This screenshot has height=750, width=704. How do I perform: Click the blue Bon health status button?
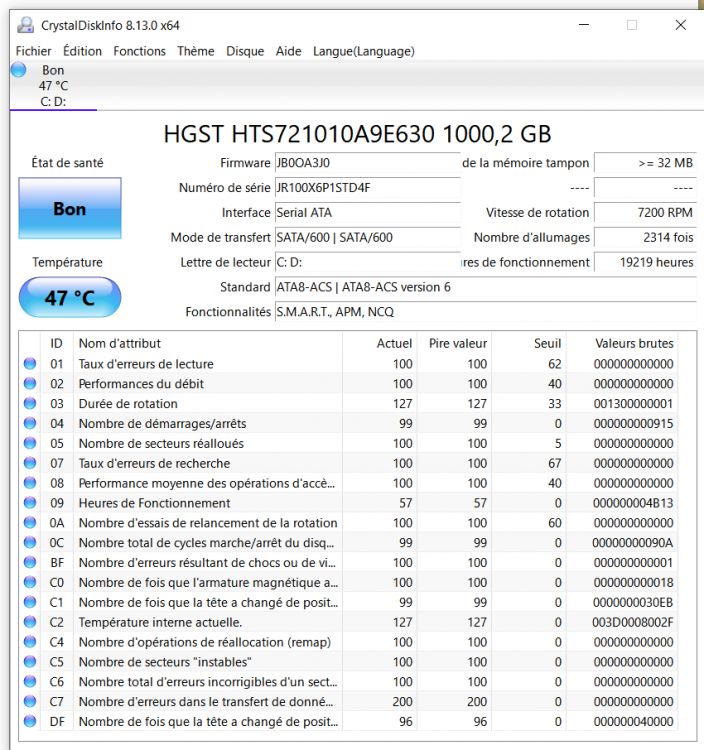tap(69, 209)
